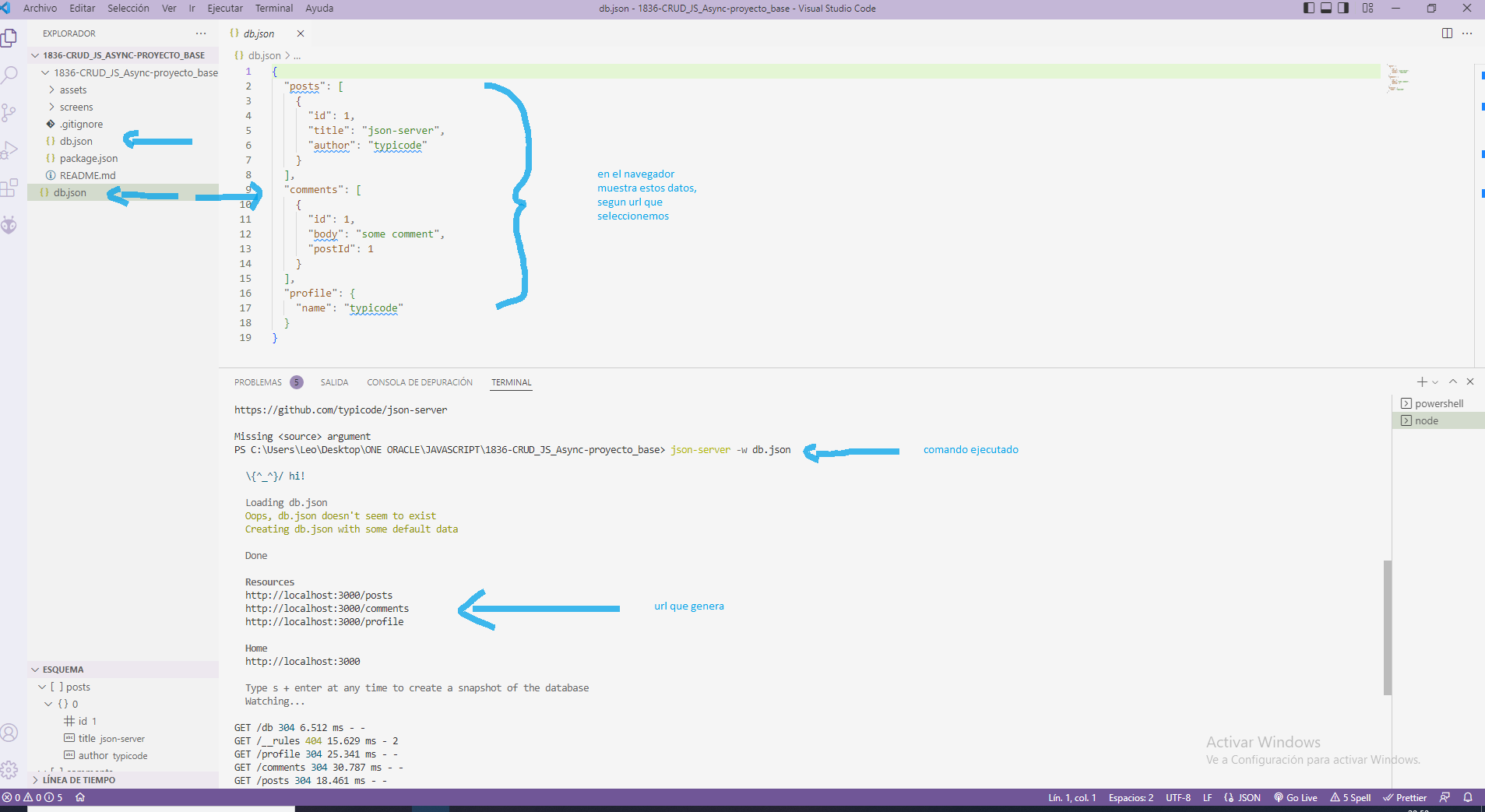1485x812 pixels.
Task: Close the terminal panel
Action: click(1470, 381)
